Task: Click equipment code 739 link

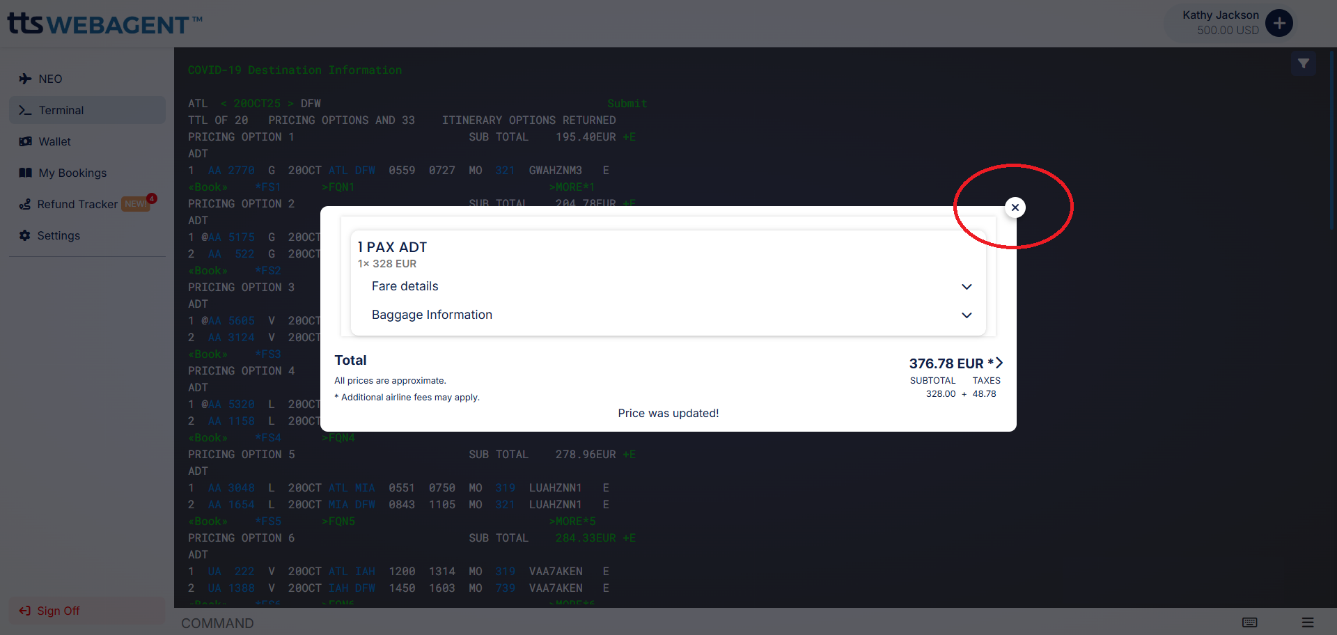Action: point(505,588)
